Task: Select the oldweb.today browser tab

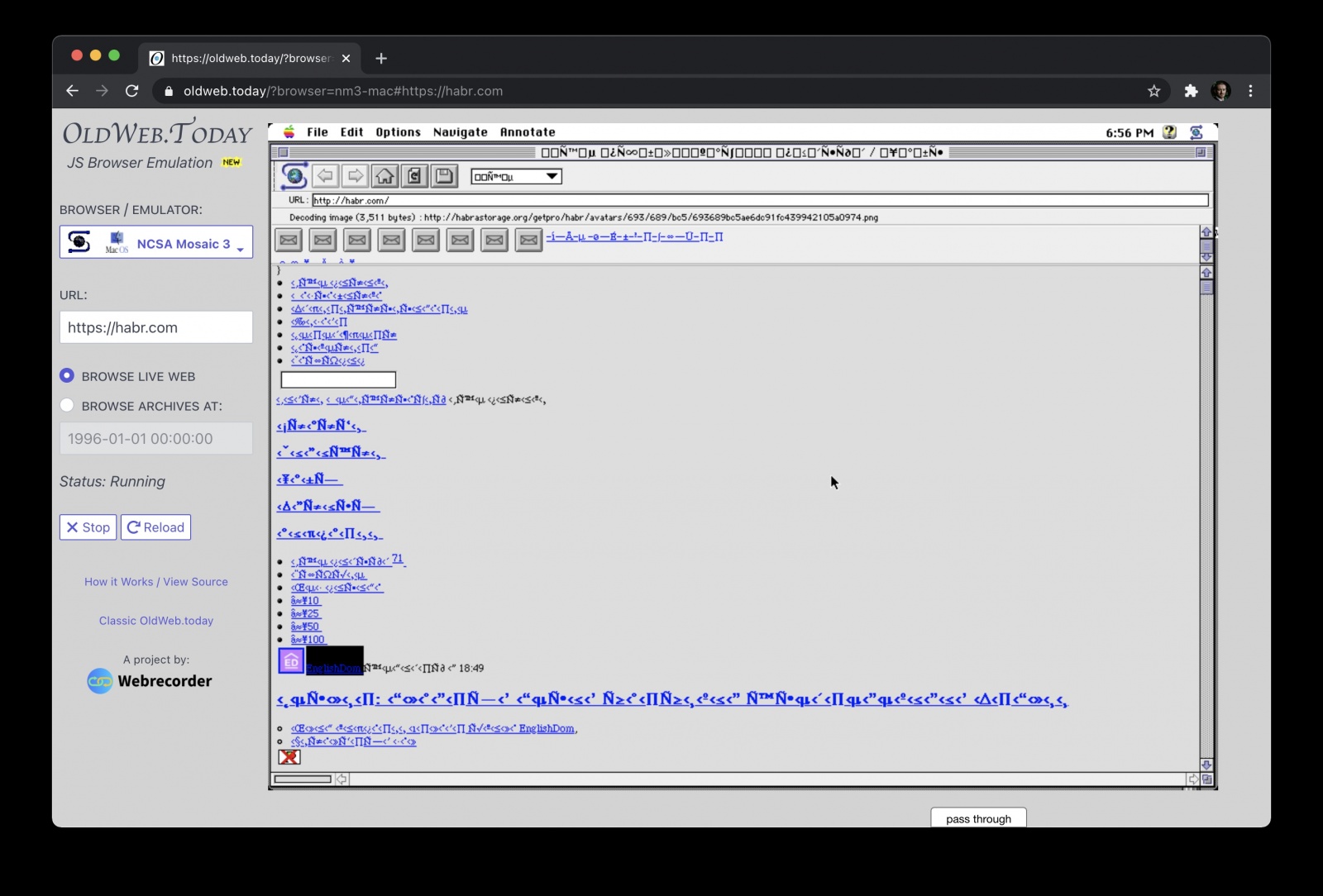Action: (250, 58)
